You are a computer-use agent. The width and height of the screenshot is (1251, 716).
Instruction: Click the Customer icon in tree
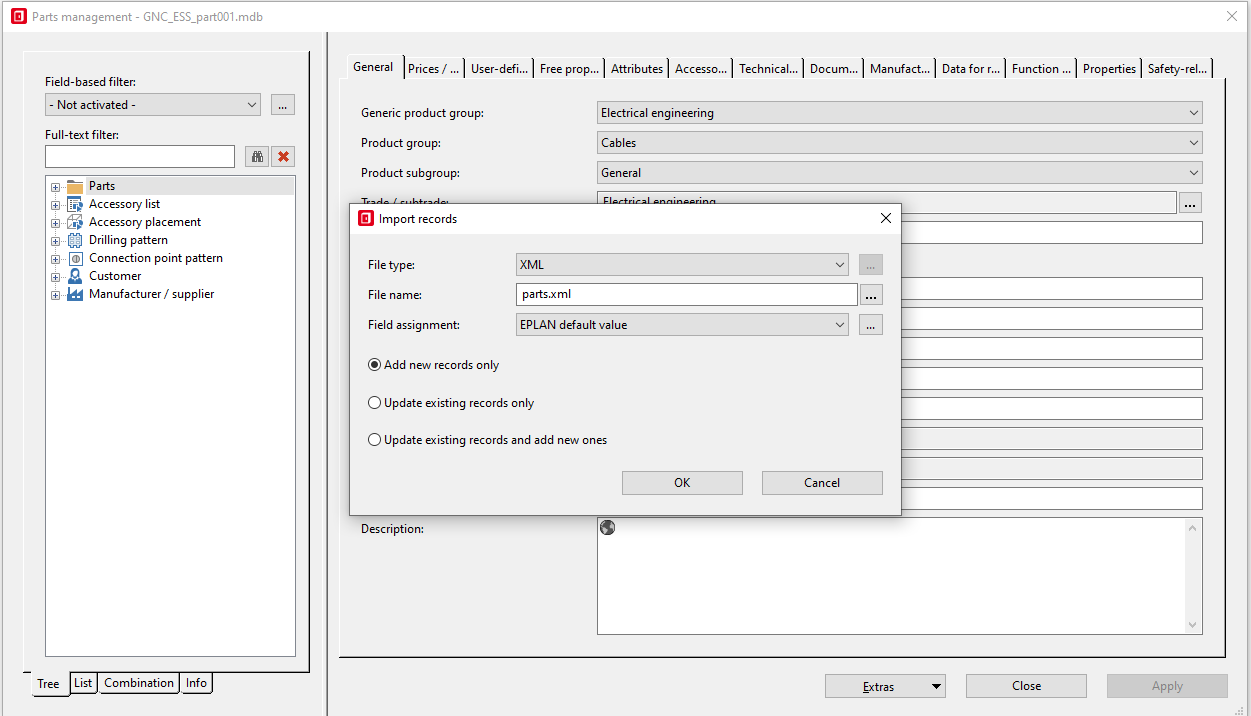75,276
